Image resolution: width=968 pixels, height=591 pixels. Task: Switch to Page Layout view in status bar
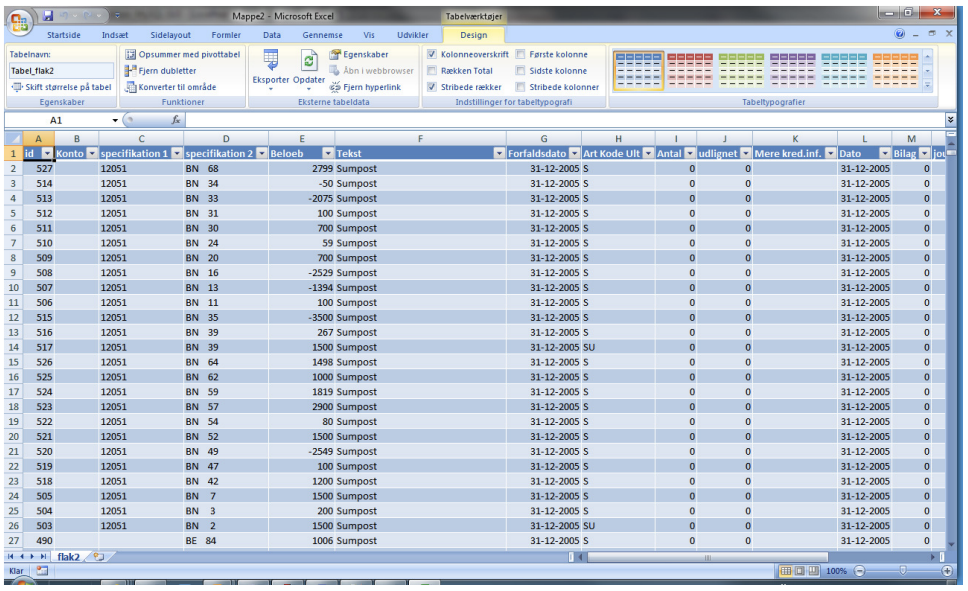coord(800,571)
